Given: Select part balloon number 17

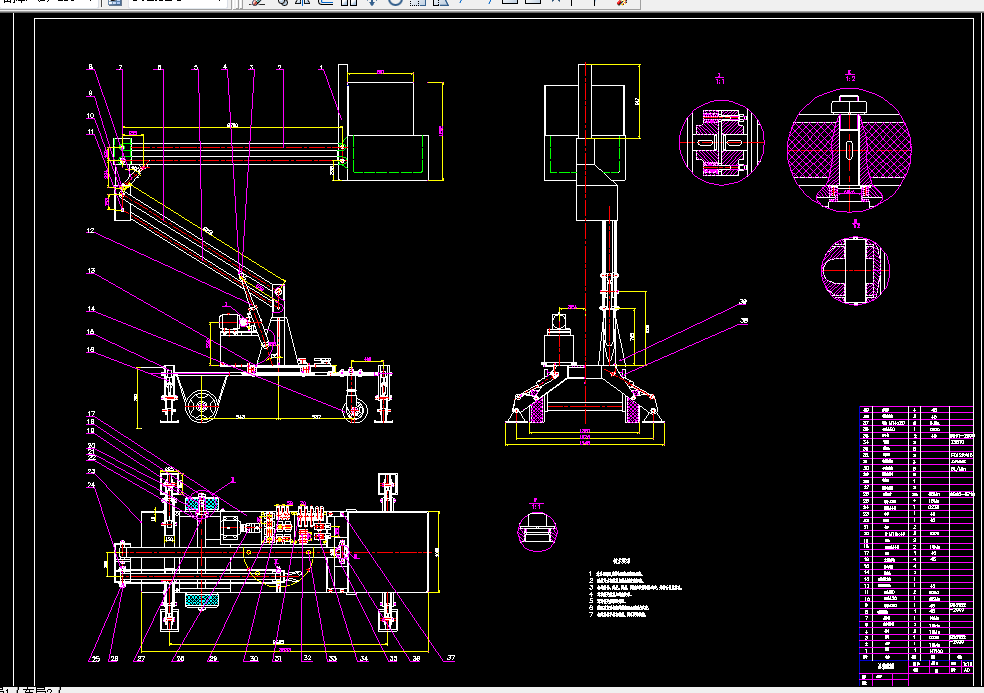Looking at the screenshot, I should click(x=91, y=414).
